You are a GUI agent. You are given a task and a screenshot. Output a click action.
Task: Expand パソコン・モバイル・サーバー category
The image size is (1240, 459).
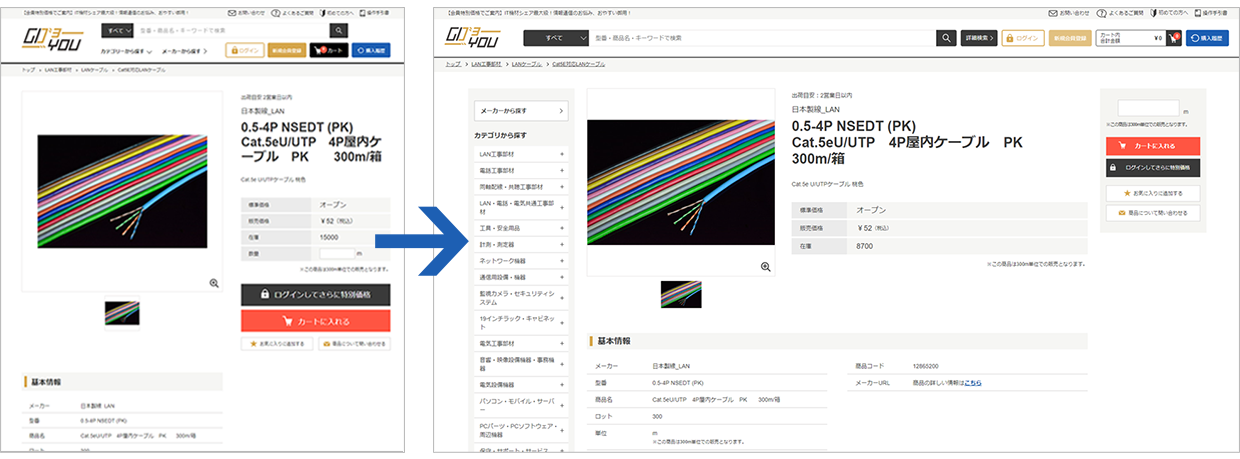coord(521,406)
